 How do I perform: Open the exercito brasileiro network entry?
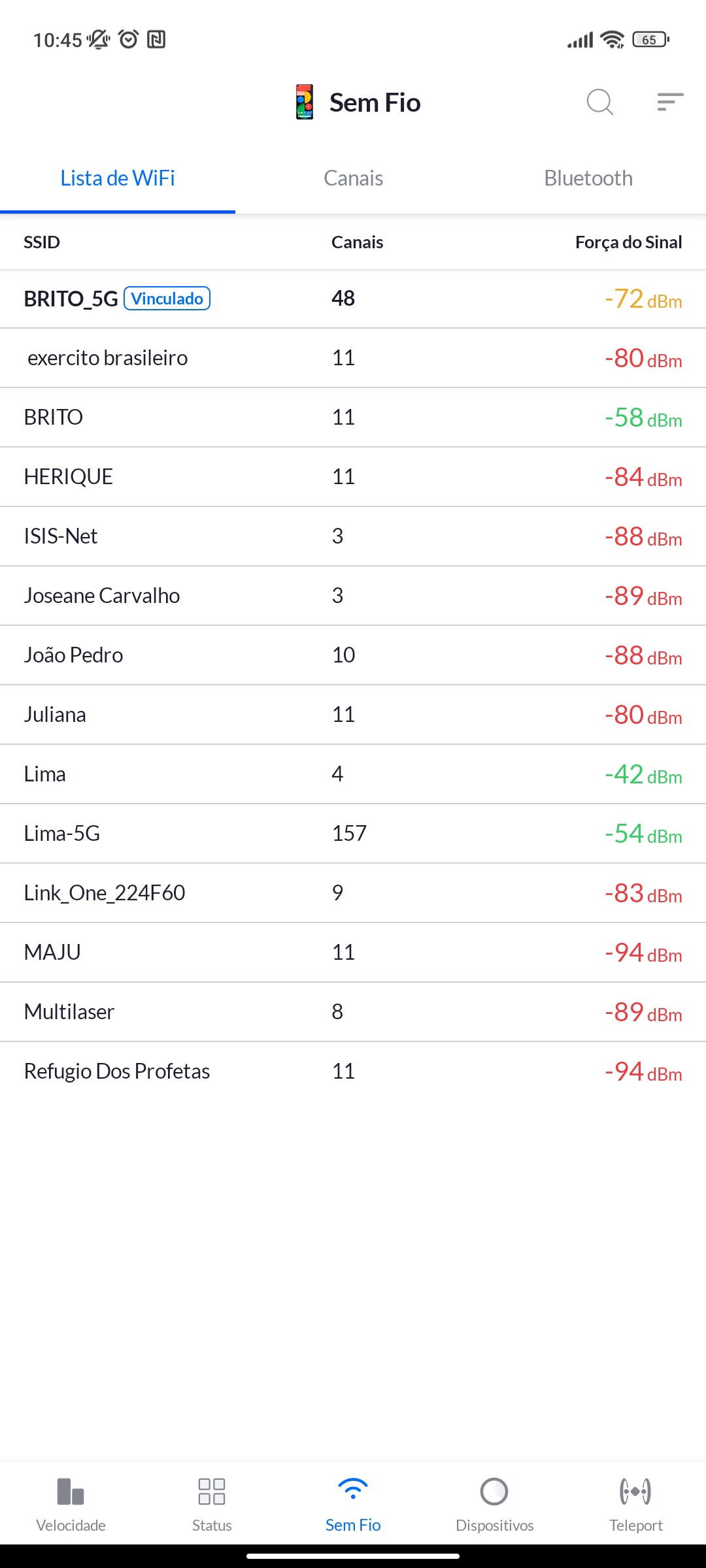click(353, 358)
